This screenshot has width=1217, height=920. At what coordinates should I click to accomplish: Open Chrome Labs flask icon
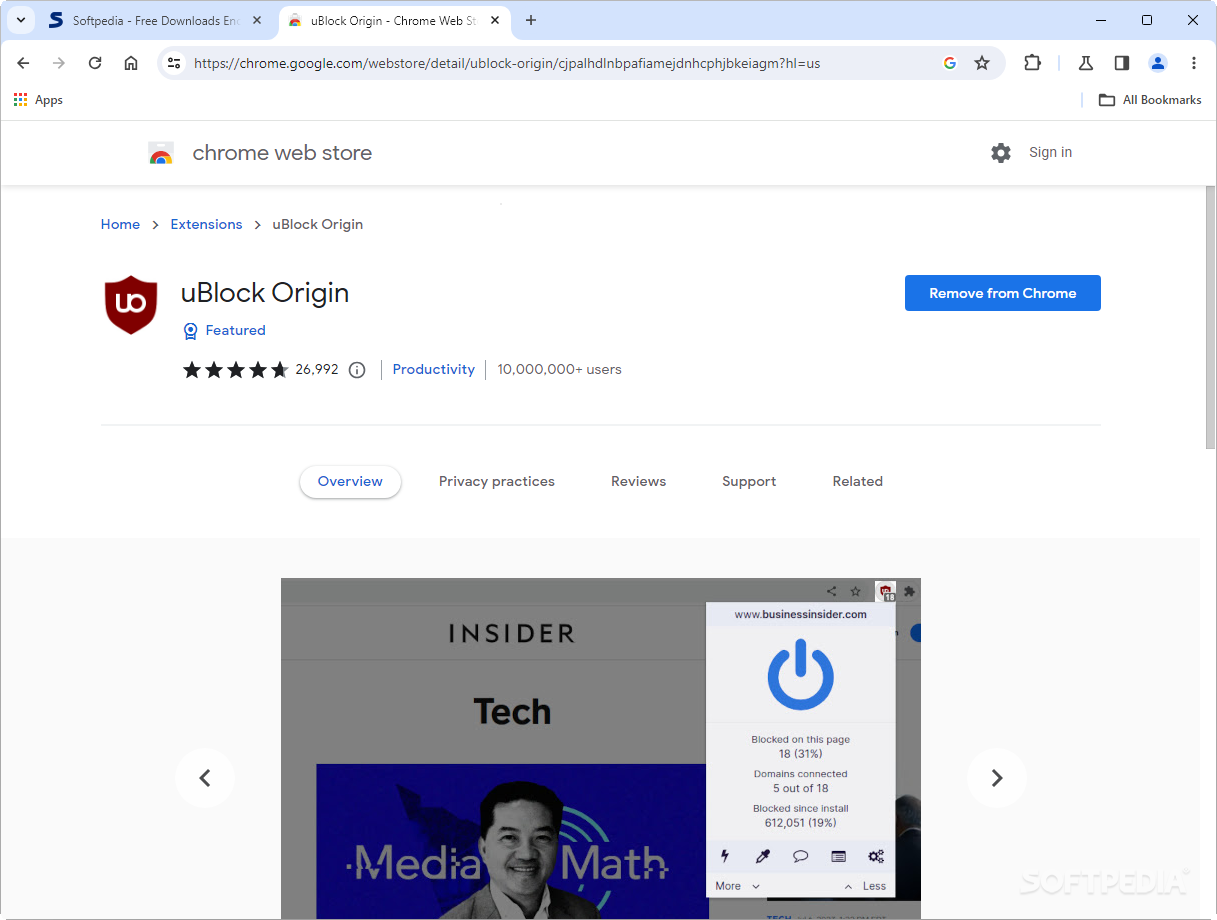pos(1086,63)
